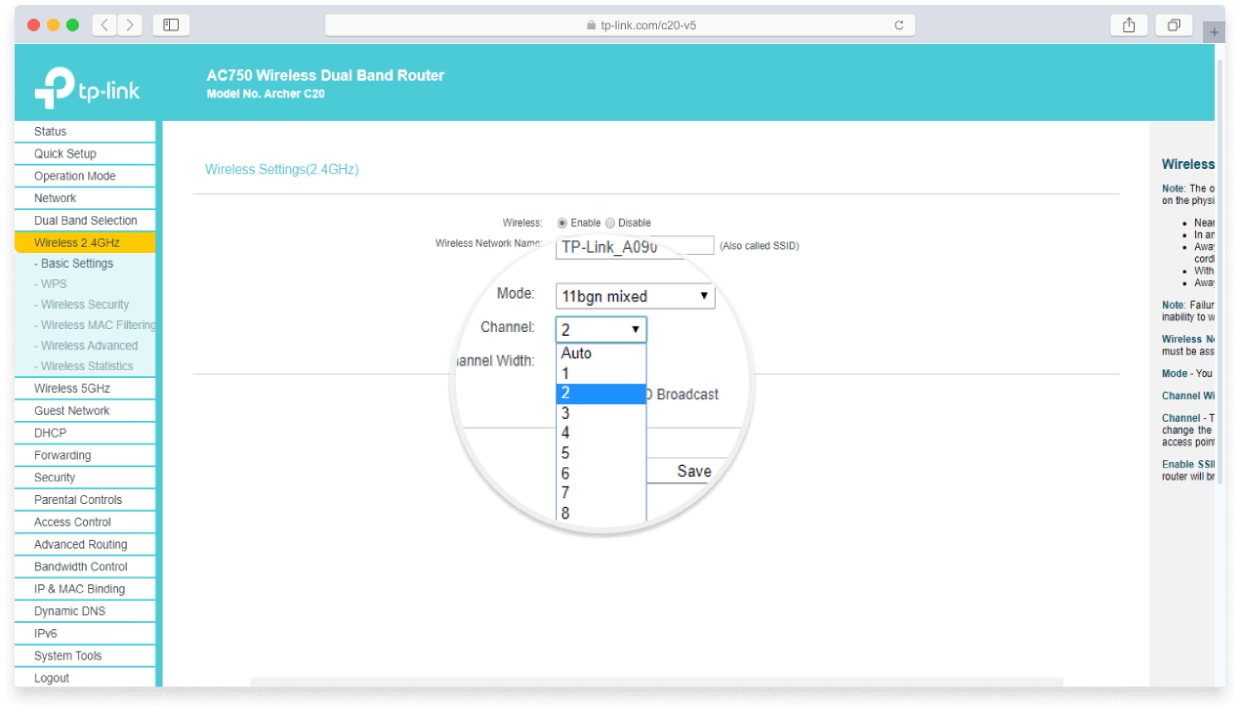Screen dimensions: 1240x711
Task: Click the address bar tp-link.com/c20-v5
Action: [620, 26]
